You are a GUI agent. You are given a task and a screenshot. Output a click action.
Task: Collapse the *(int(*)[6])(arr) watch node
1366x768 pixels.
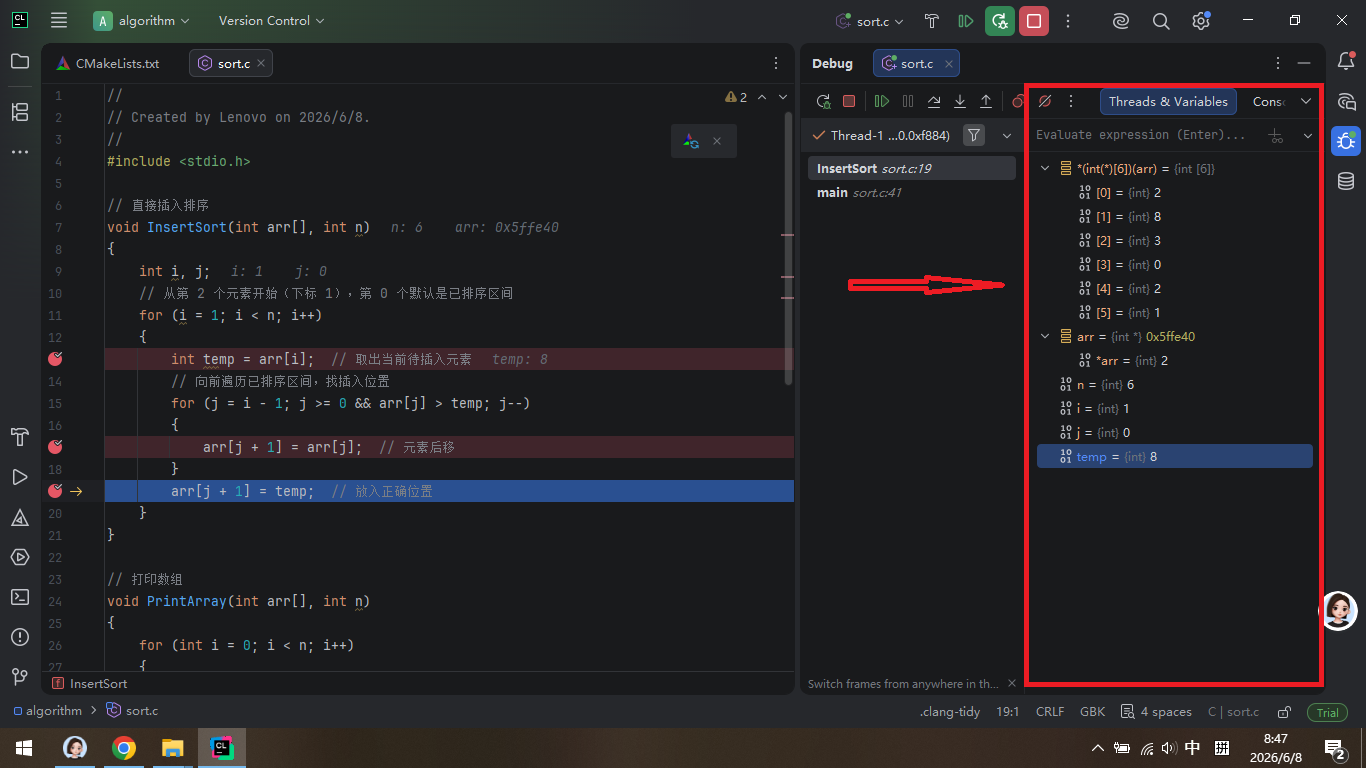click(x=1045, y=169)
